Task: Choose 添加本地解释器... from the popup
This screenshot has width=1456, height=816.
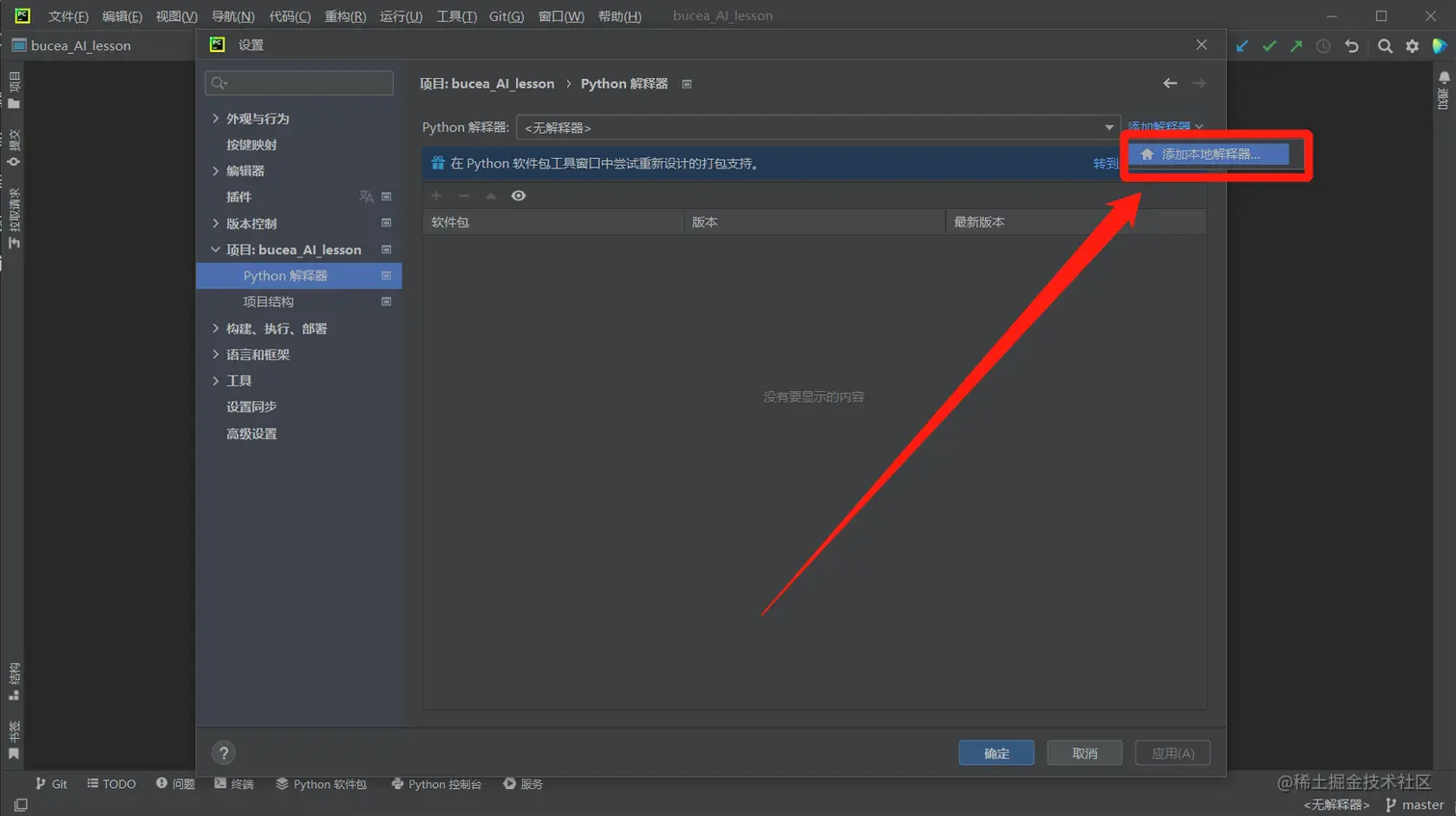Action: coord(1209,154)
